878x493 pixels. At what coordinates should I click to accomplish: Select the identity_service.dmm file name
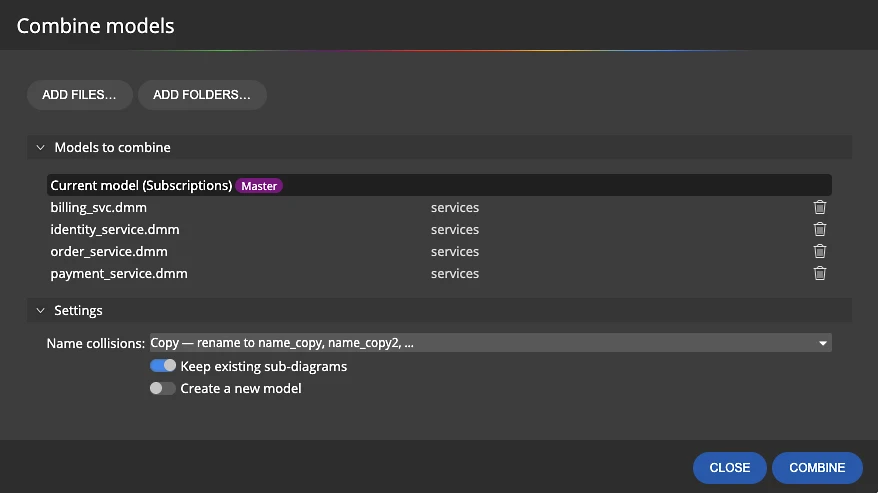115,229
